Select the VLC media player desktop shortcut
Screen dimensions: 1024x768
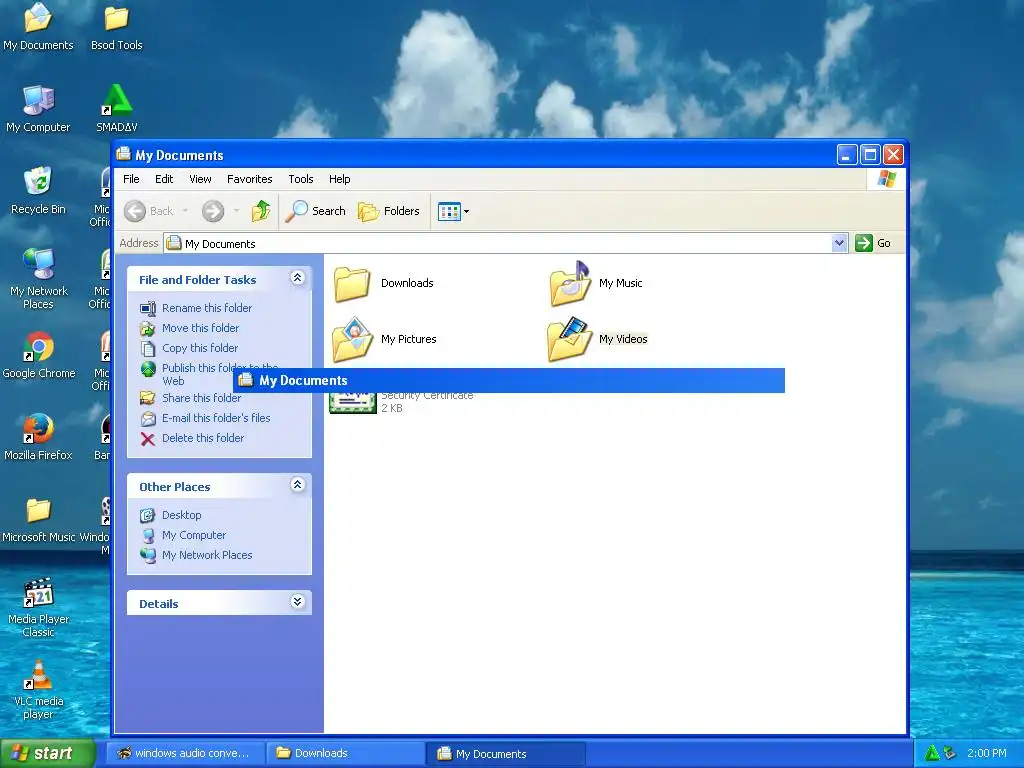38,690
